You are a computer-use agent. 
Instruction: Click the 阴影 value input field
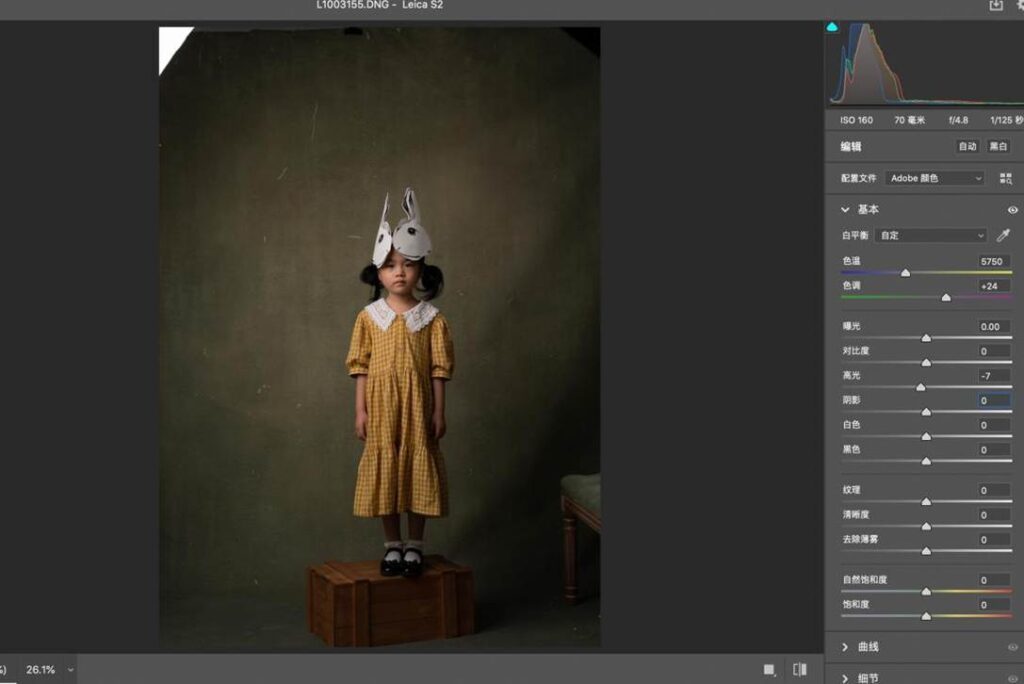point(993,400)
